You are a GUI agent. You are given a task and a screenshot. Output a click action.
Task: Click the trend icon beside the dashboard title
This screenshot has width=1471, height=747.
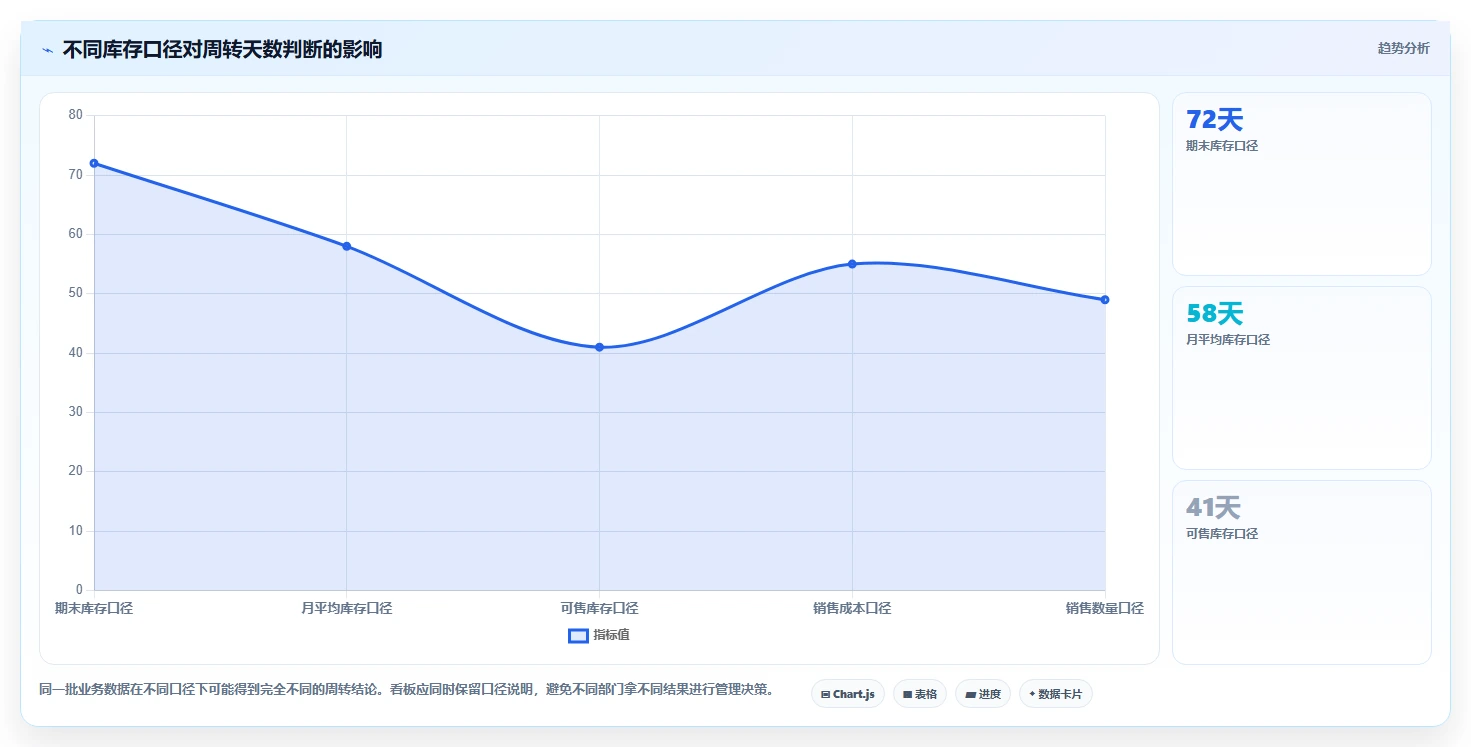[47, 50]
